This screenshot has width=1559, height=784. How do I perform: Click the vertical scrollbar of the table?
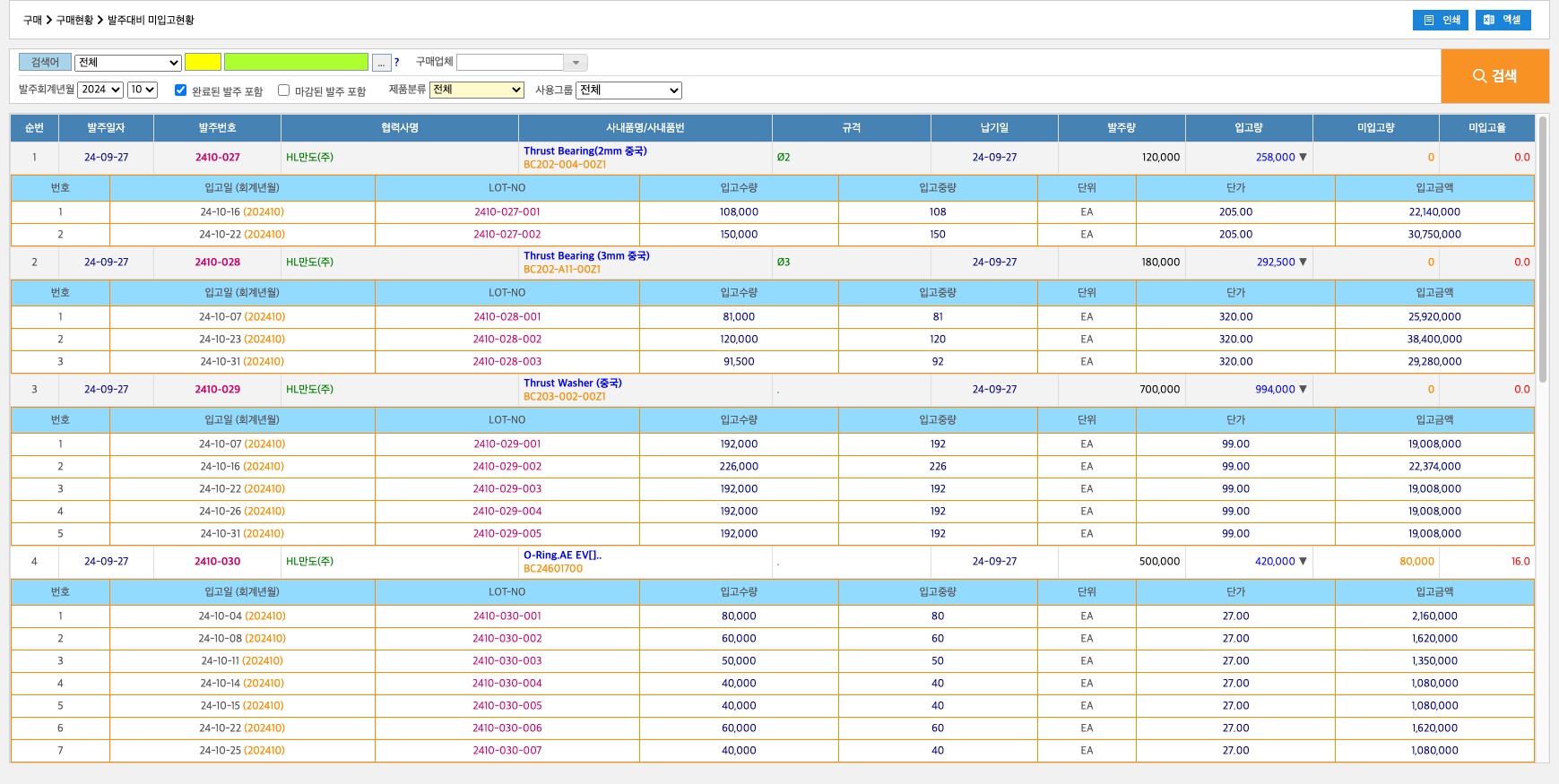pos(1542,251)
